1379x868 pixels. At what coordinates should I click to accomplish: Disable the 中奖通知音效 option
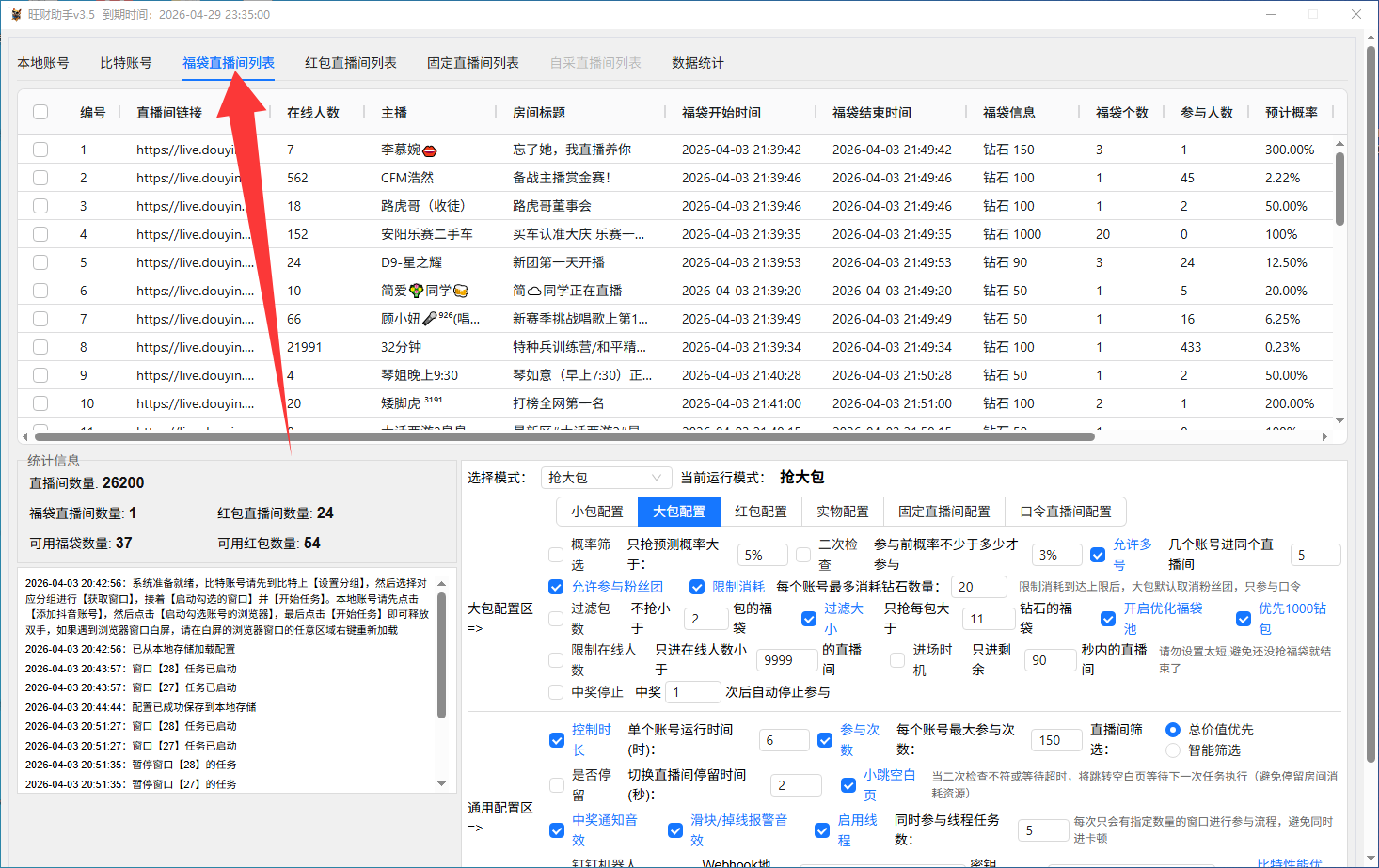(556, 830)
